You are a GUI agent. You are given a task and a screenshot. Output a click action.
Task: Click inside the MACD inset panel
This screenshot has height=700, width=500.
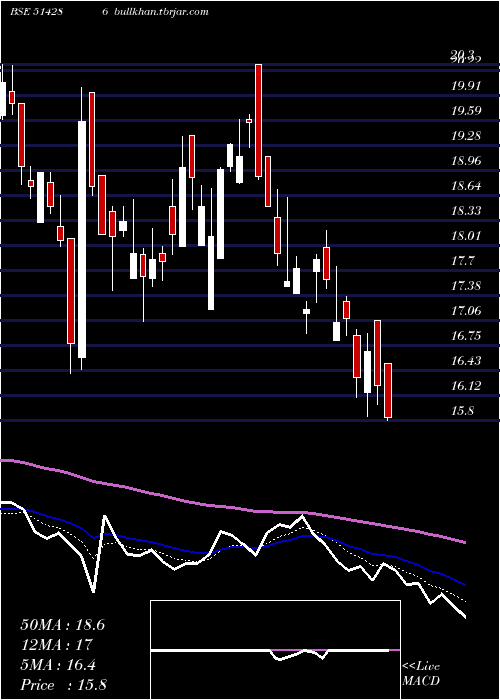[x=275, y=650]
